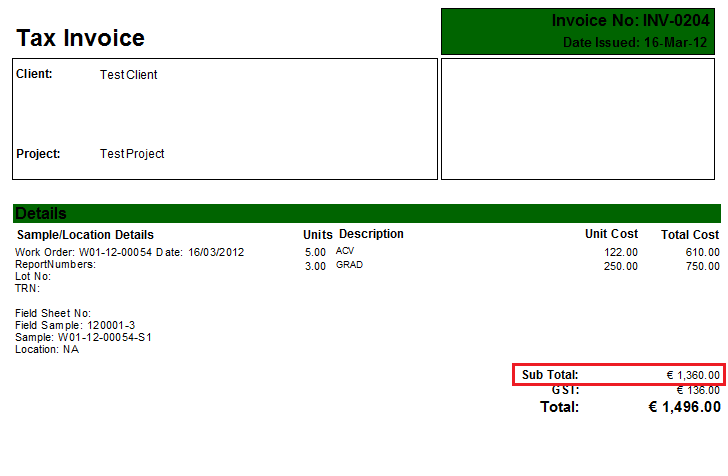Click the highlighted Sub Total row
The width and height of the screenshot is (728, 476).
click(x=619, y=375)
